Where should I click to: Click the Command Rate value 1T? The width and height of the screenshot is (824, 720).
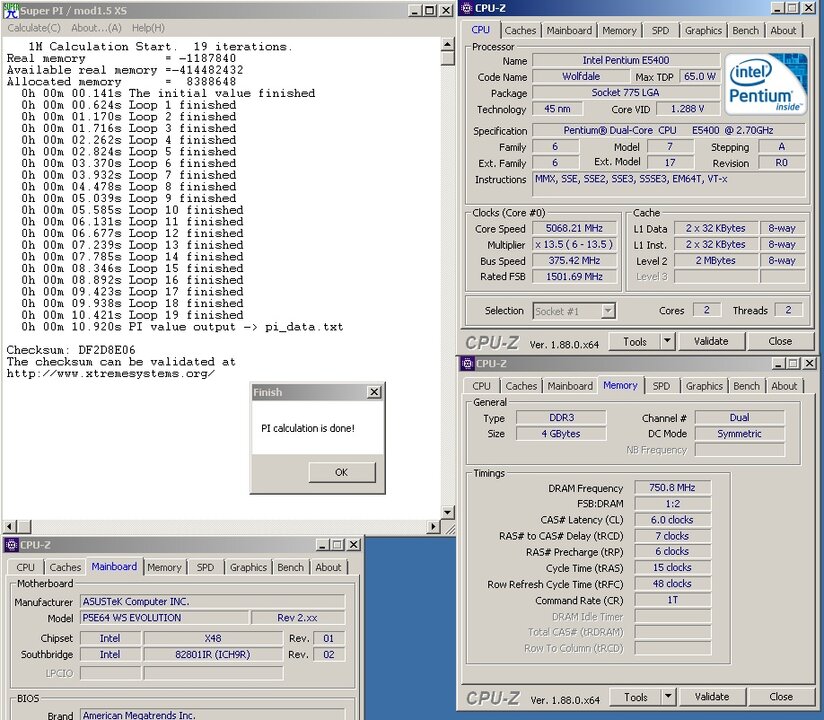tap(672, 600)
